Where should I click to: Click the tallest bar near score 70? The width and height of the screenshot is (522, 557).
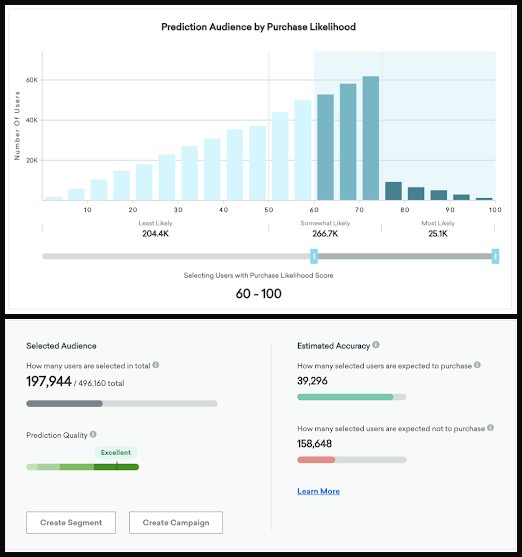tap(371, 138)
